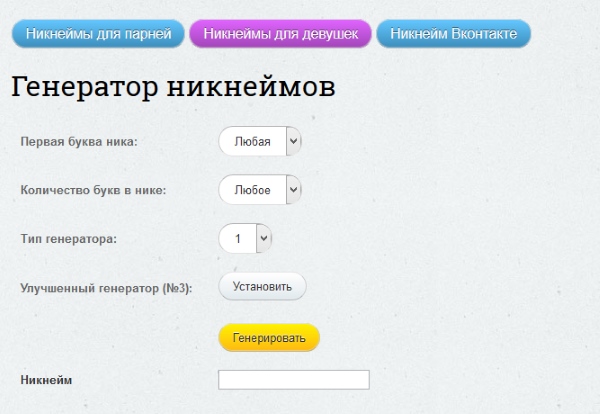Open the letter count dropdown arrow
The image size is (600, 414).
(x=293, y=190)
